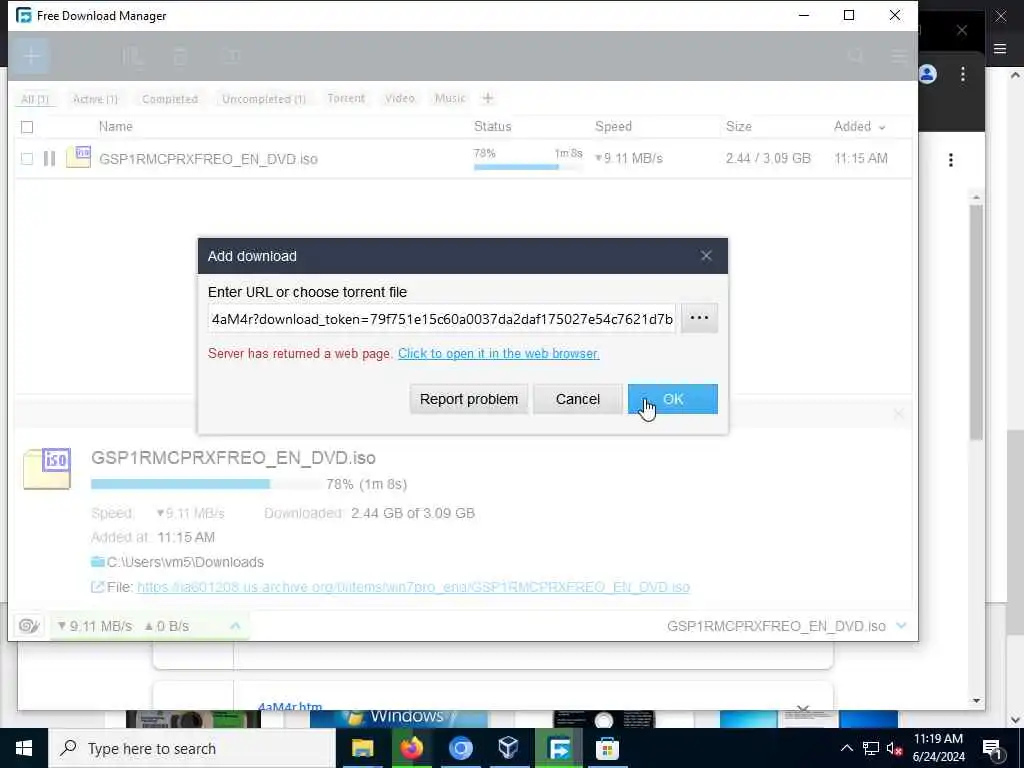The image size is (1024, 768).
Task: Click the large iso icon in details panel
Action: click(47, 468)
